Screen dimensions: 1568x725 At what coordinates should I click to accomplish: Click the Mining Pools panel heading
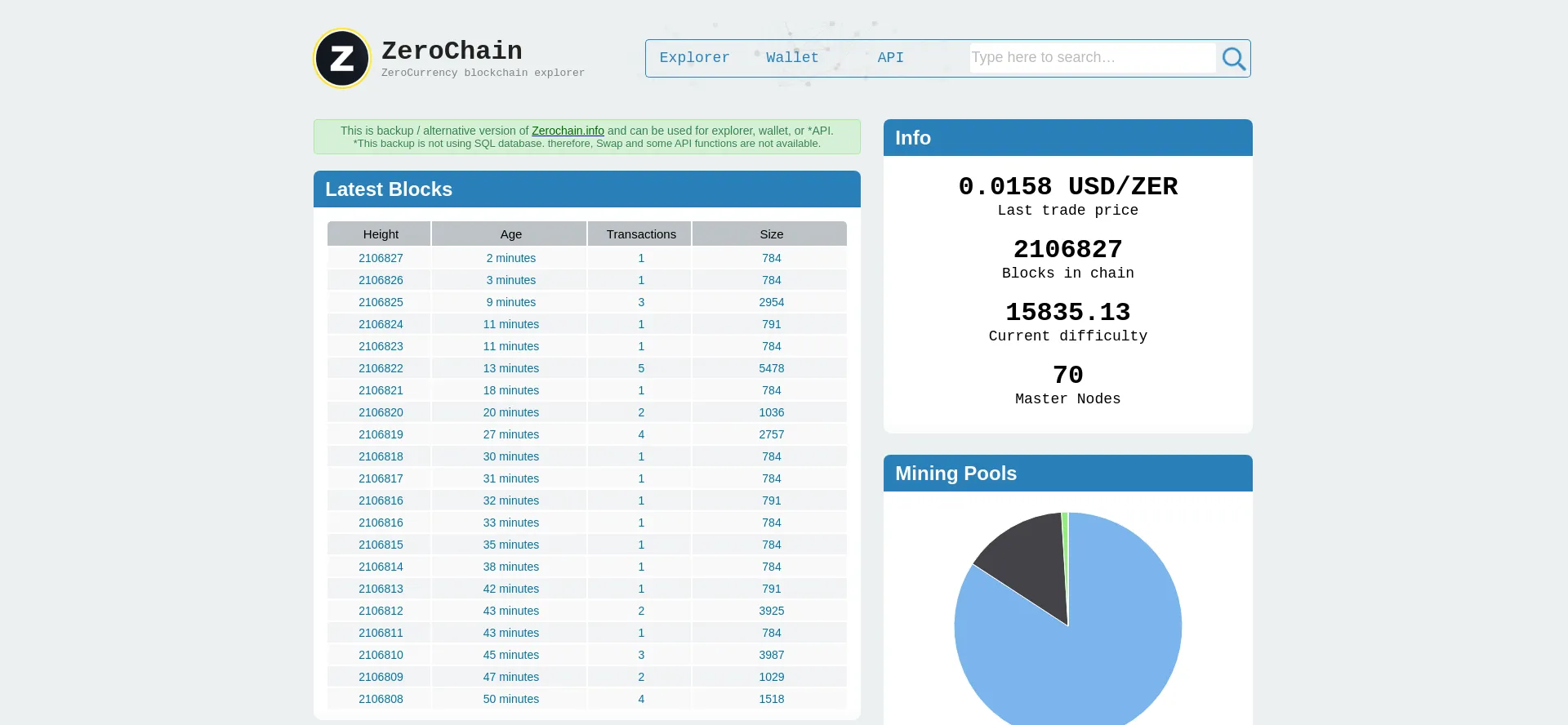point(955,474)
